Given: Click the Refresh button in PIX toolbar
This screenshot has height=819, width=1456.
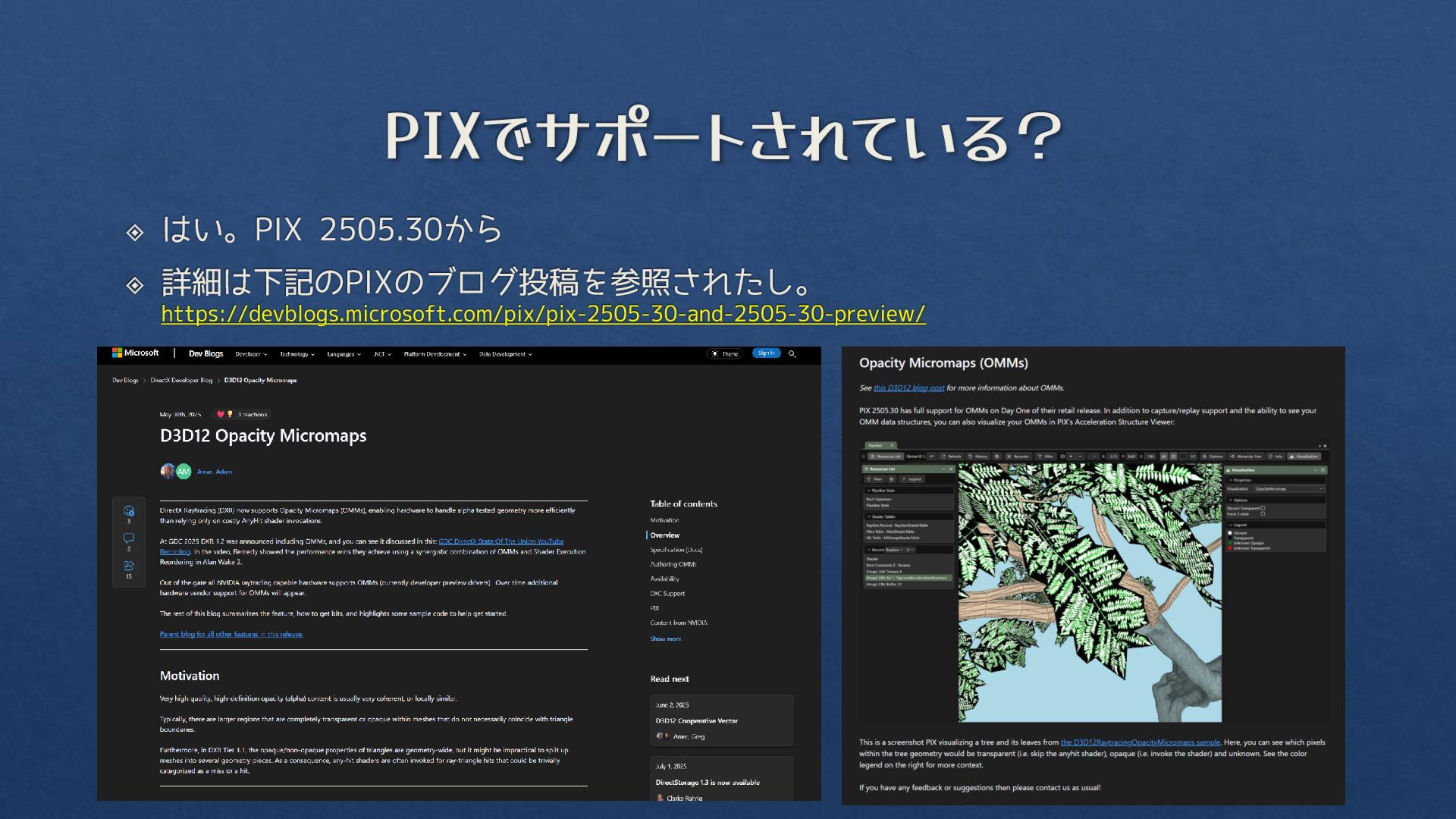Looking at the screenshot, I should (951, 457).
